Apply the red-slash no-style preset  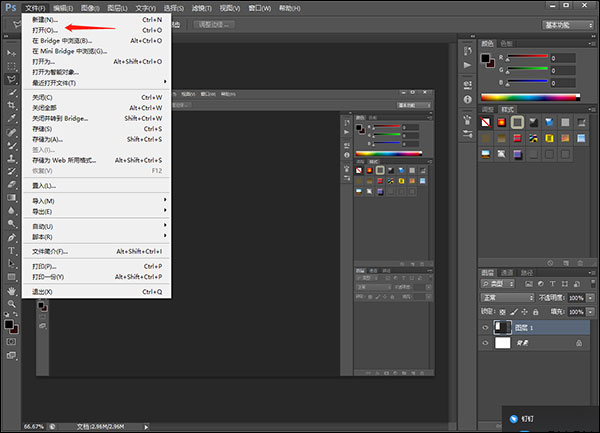(x=486, y=121)
